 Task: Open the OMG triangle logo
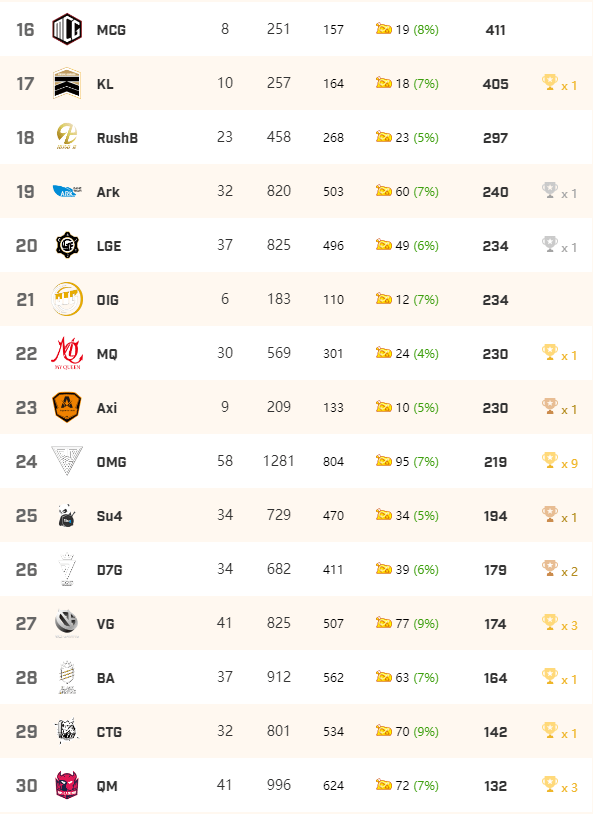click(x=67, y=460)
